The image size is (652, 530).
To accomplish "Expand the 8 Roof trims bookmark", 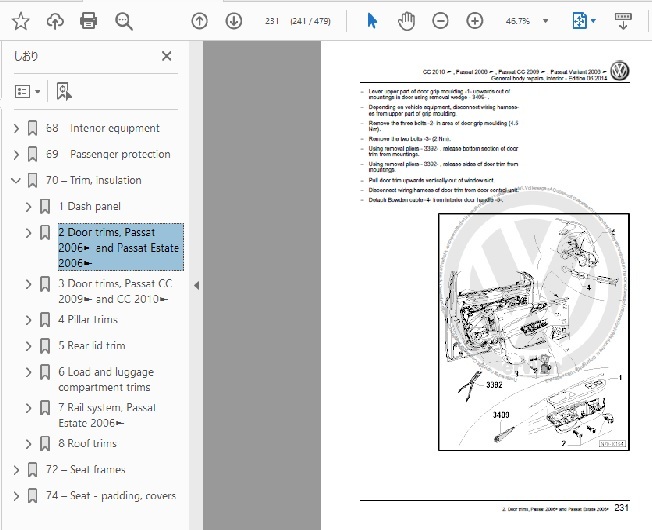I will pos(28,444).
